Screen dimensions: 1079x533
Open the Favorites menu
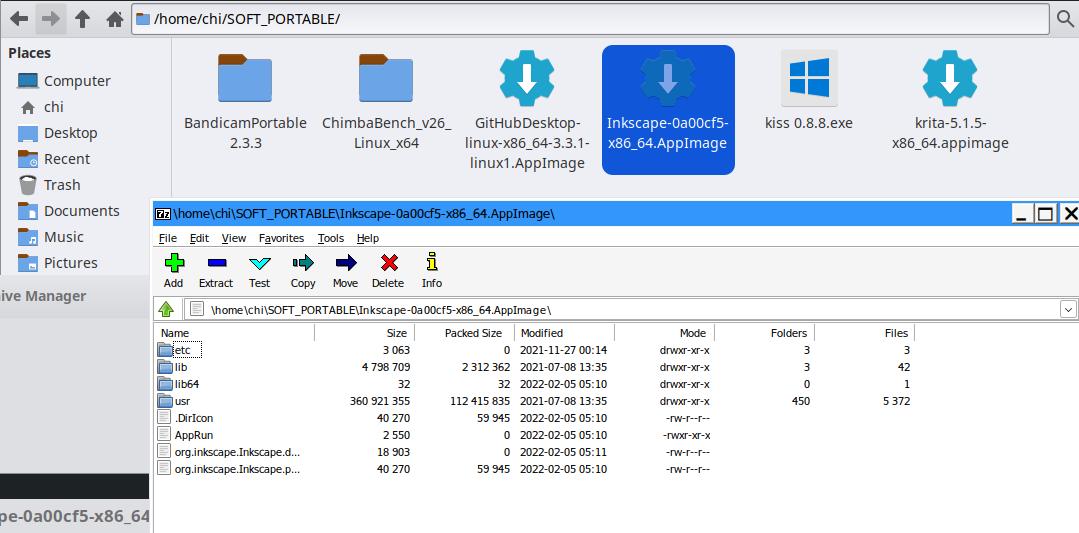pyautogui.click(x=281, y=238)
